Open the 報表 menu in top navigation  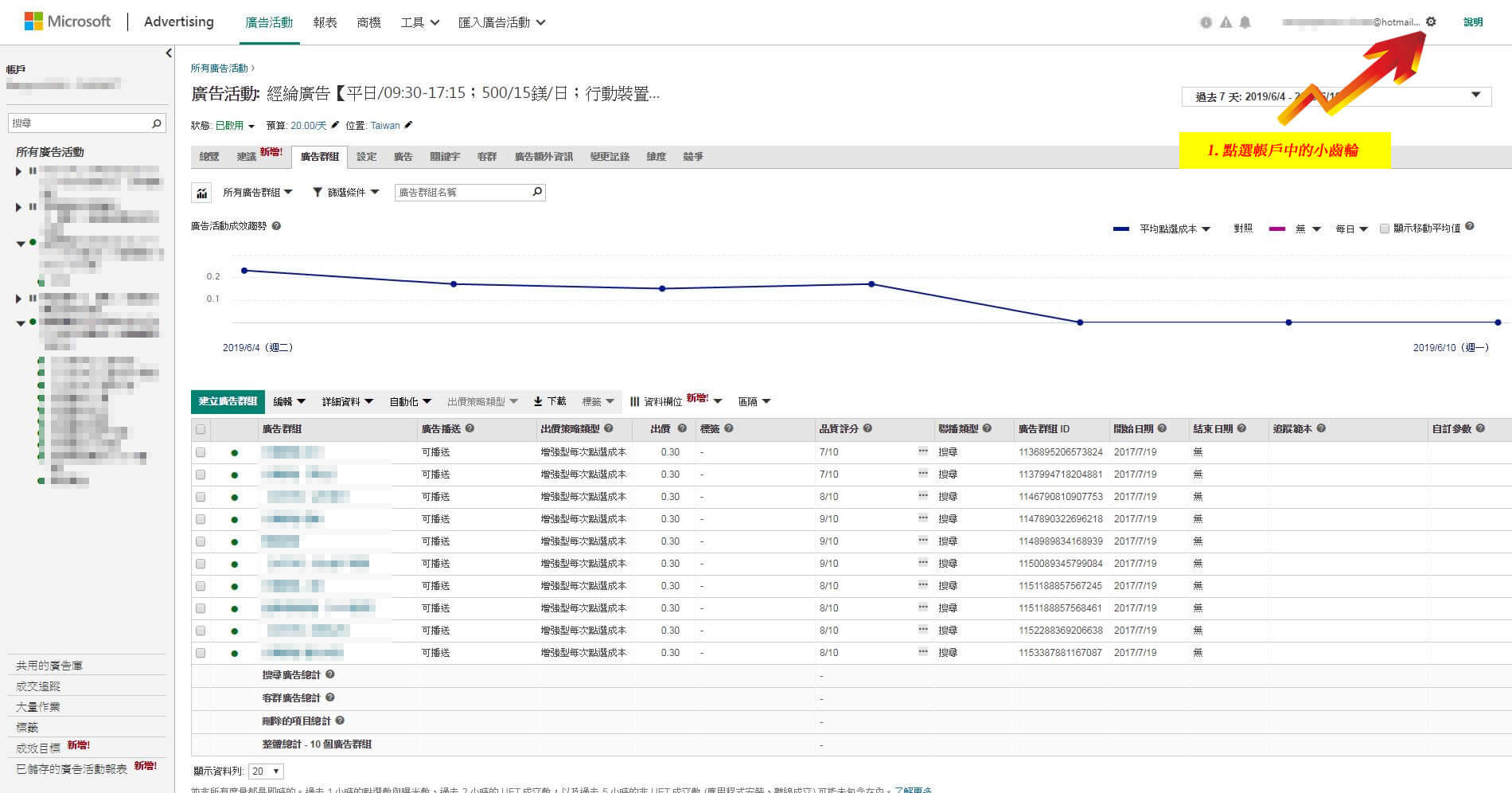coord(325,22)
